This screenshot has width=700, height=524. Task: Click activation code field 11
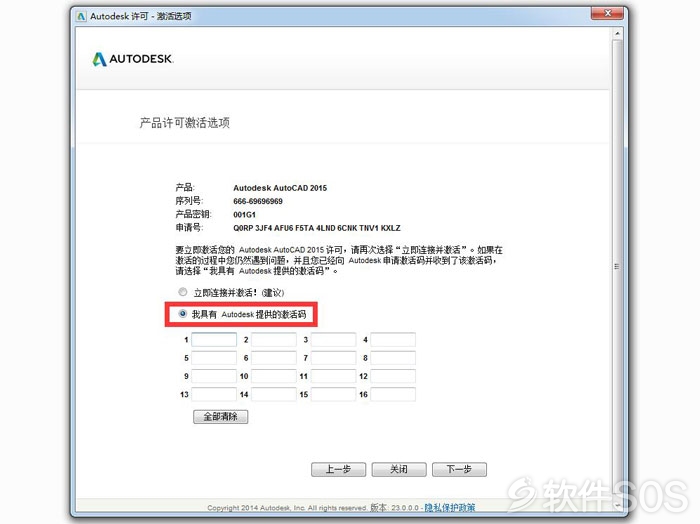pyautogui.click(x=333, y=376)
